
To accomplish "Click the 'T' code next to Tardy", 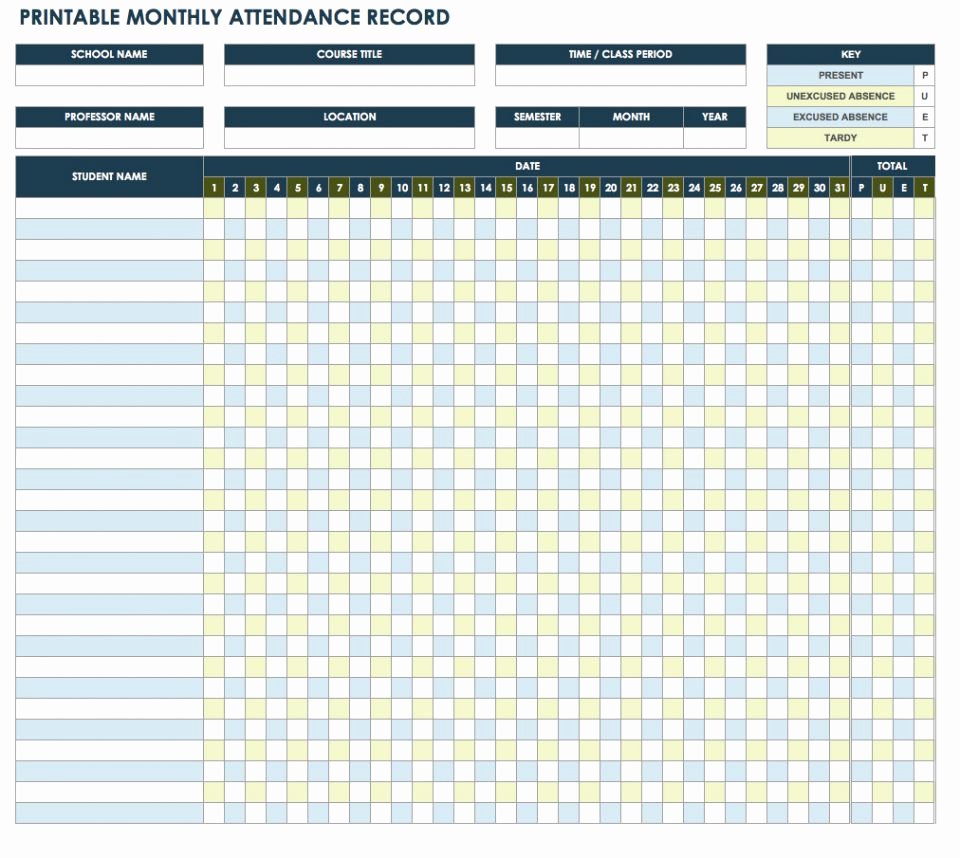I will coord(924,138).
